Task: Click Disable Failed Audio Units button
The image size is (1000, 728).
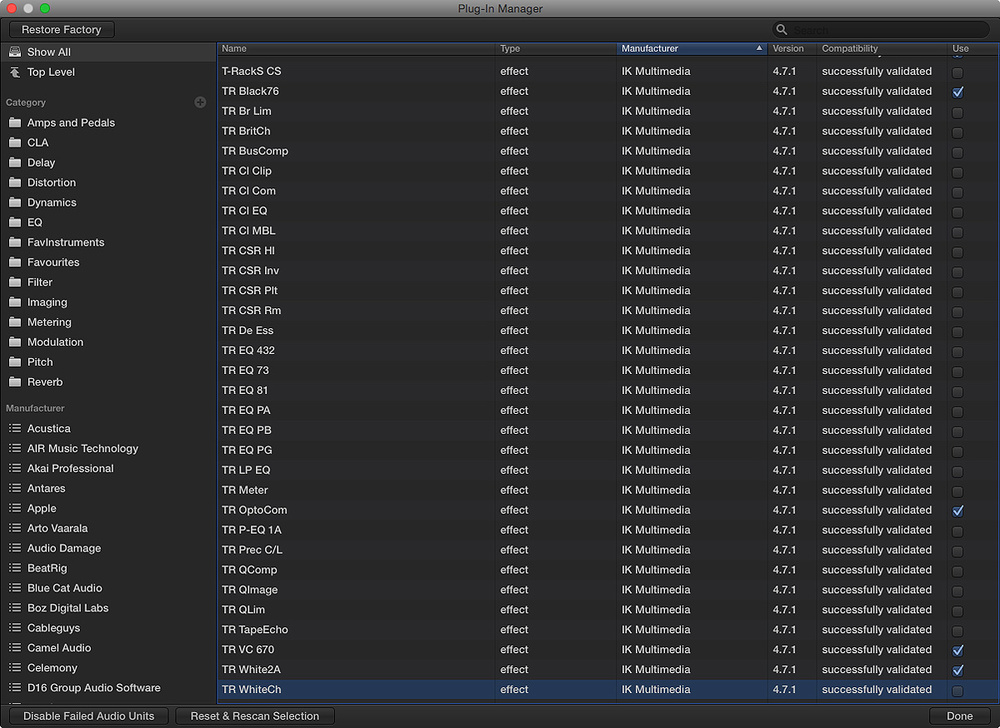Action: click(x=89, y=716)
